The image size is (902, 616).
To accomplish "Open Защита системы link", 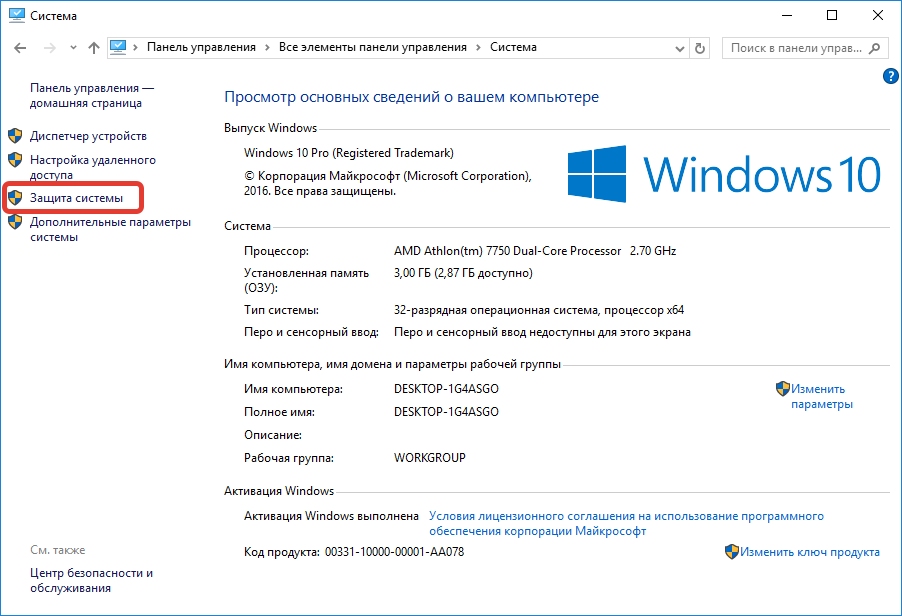I will [77, 198].
